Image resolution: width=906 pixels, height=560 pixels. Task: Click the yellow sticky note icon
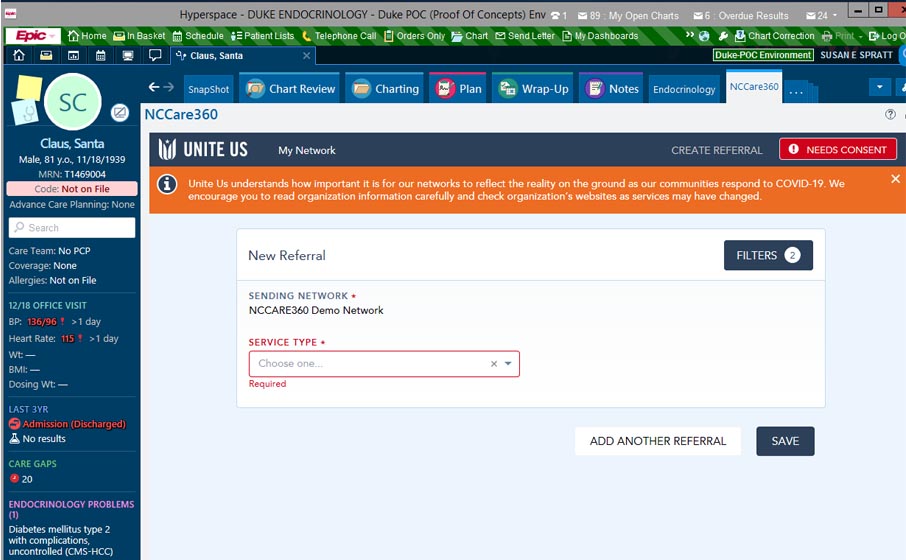[28, 88]
